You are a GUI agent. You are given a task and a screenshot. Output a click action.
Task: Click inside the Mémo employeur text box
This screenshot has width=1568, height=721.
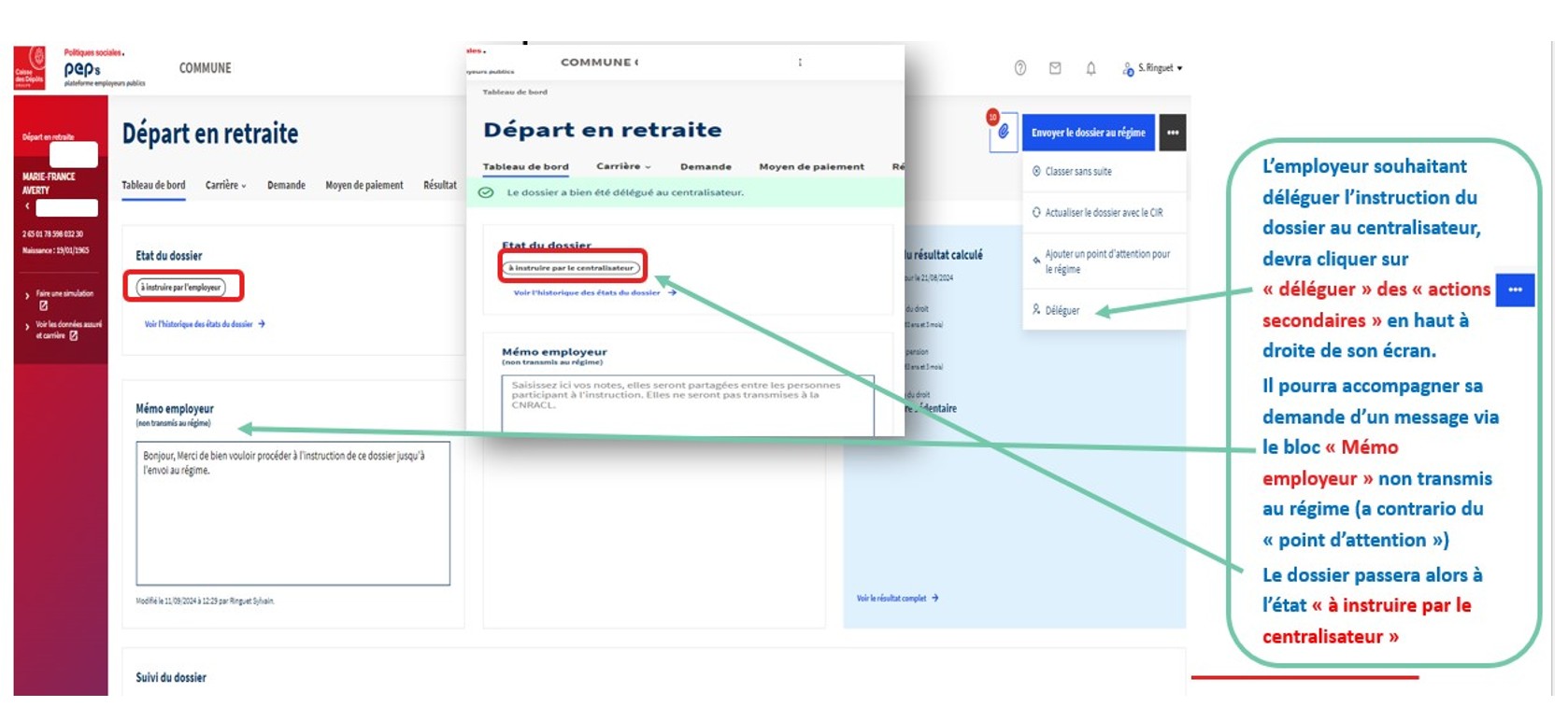pos(292,514)
